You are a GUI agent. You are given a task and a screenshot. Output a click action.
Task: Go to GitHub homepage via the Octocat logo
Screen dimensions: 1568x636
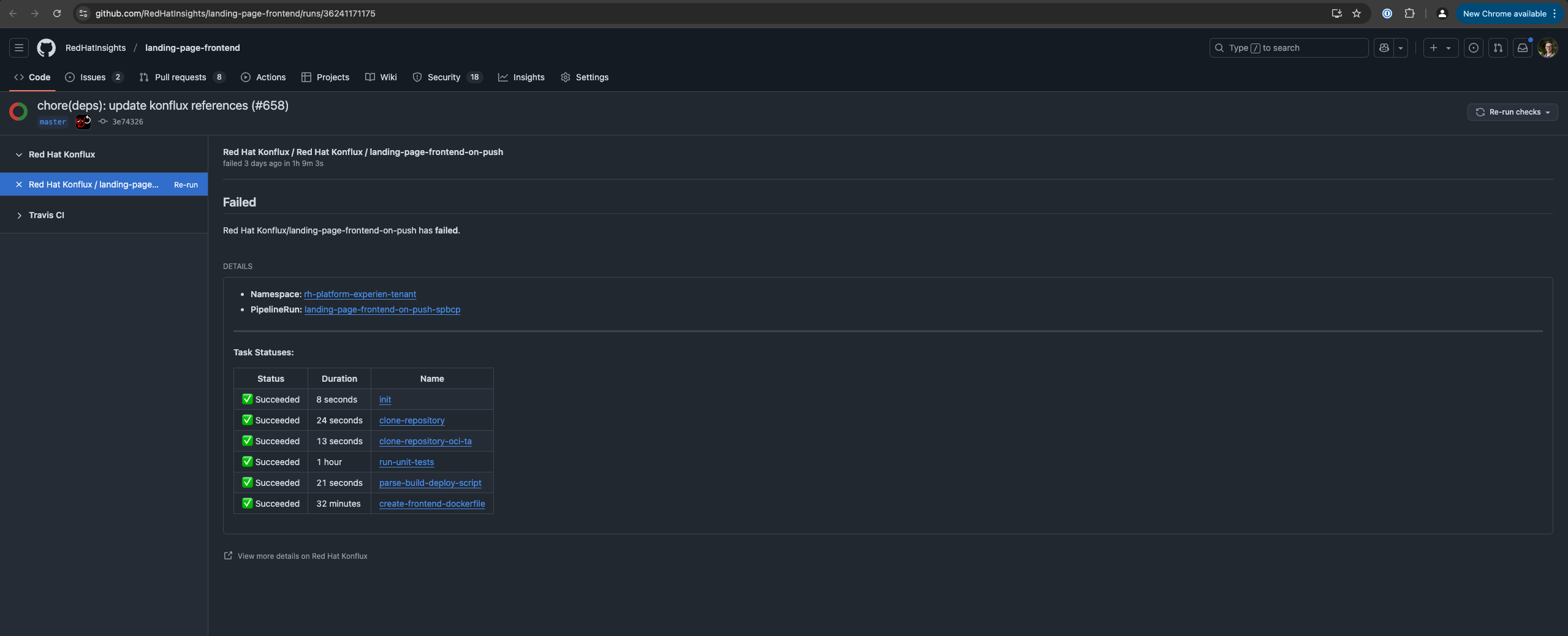pyautogui.click(x=46, y=48)
